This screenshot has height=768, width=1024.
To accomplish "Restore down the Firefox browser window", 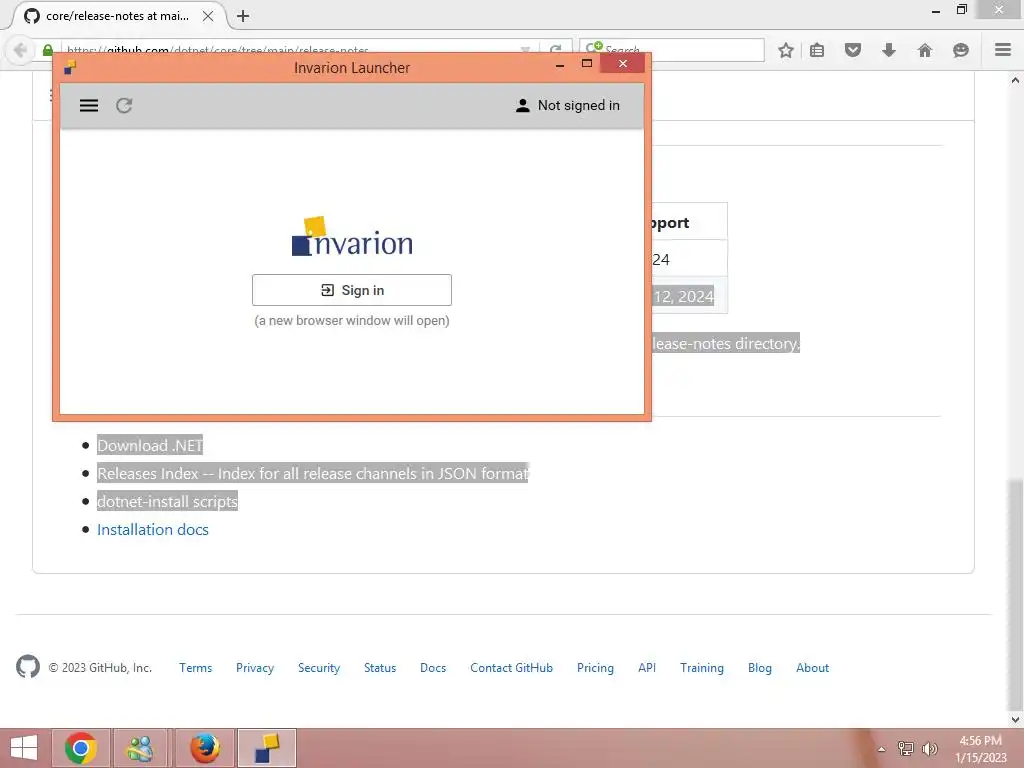I will pyautogui.click(x=961, y=9).
